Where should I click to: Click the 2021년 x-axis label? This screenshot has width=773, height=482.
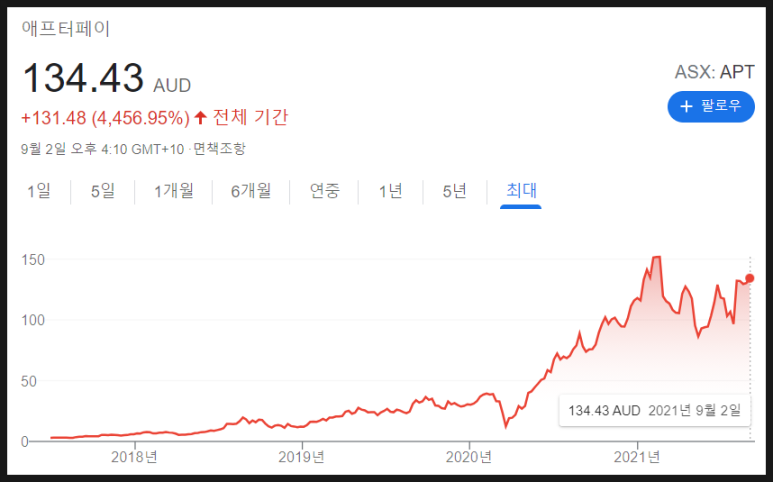click(x=637, y=457)
